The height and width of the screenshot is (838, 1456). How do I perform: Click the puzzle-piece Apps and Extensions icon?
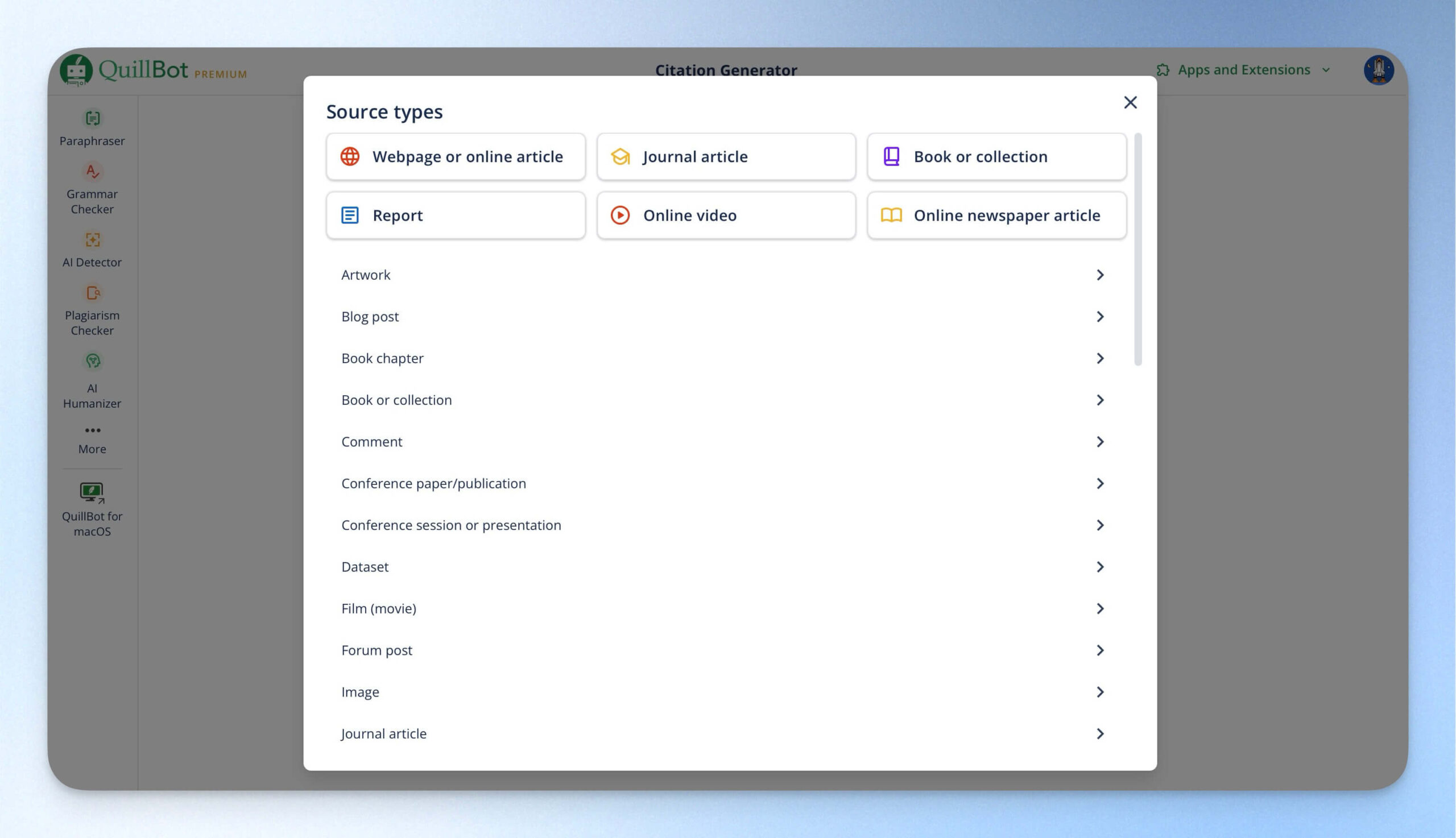pos(1163,69)
